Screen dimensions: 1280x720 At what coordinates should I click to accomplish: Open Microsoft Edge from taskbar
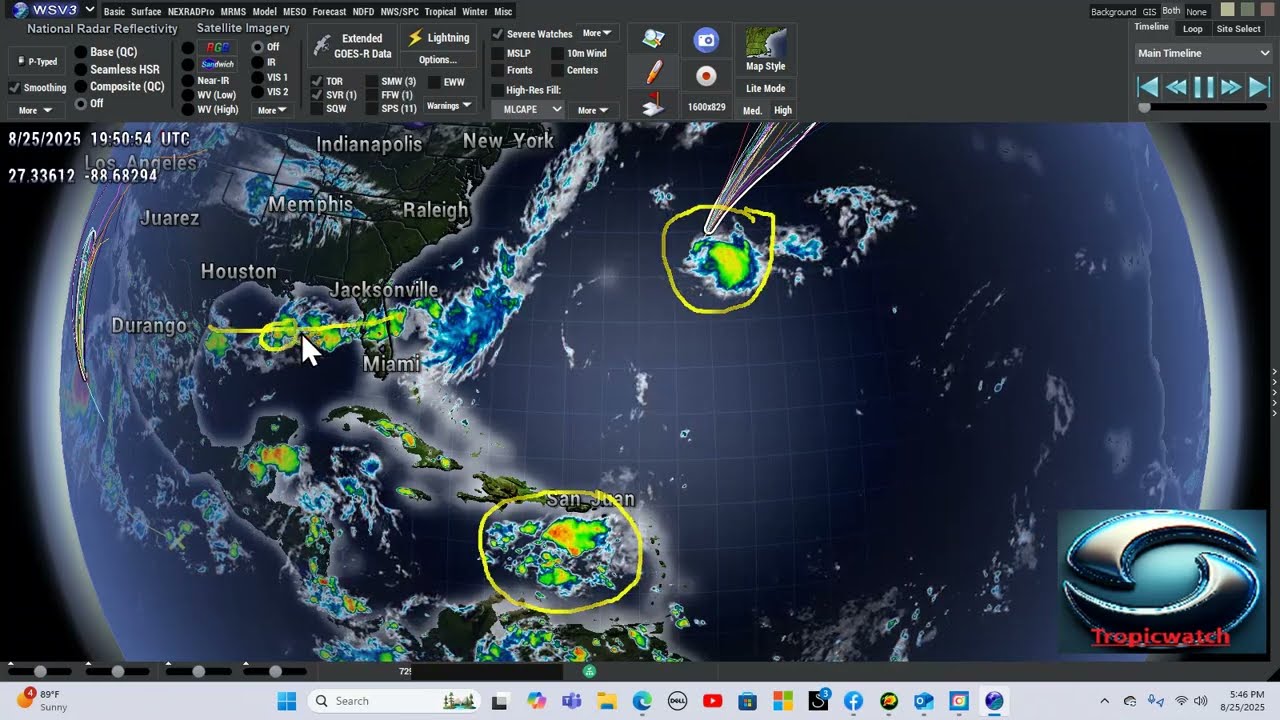click(641, 701)
